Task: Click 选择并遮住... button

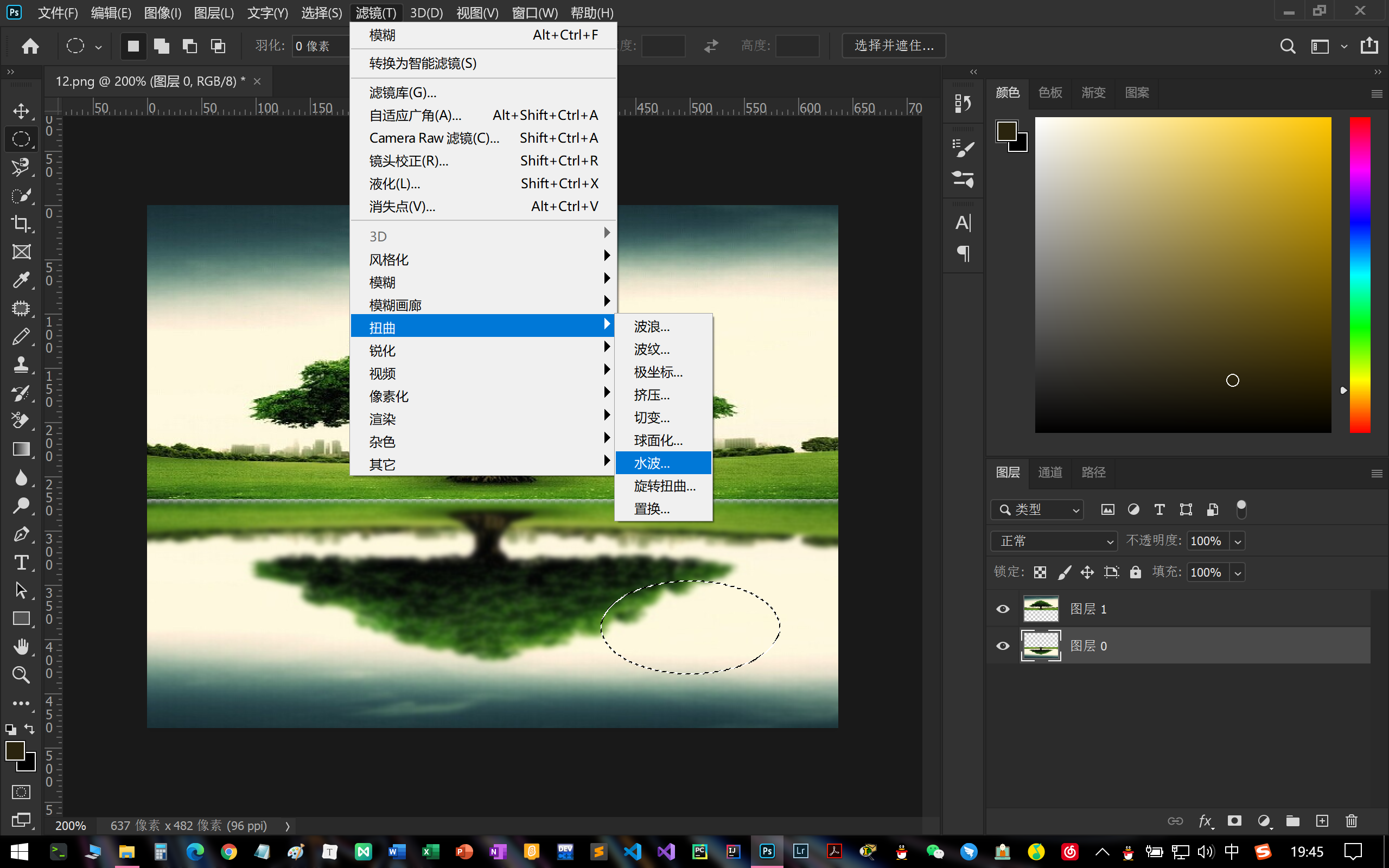Action: pos(894,46)
